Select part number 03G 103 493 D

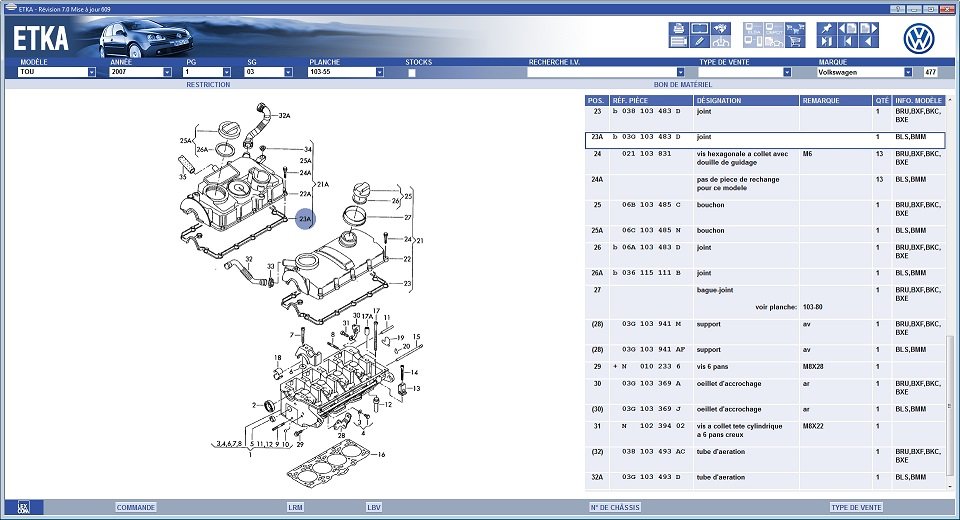(x=651, y=477)
